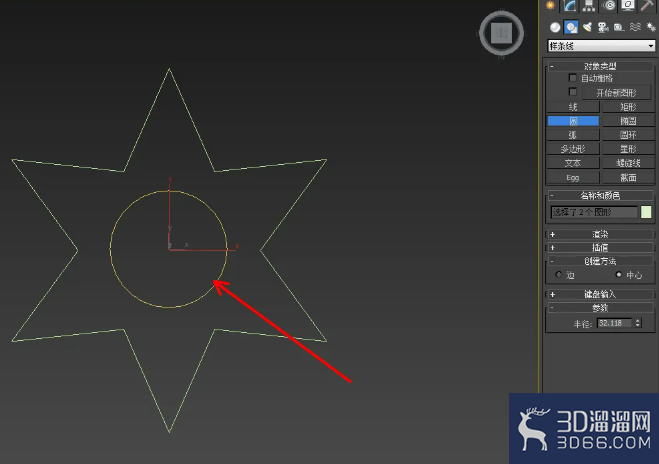Select the 中心 center radio button
Screen dimensions: 659x464
point(619,275)
